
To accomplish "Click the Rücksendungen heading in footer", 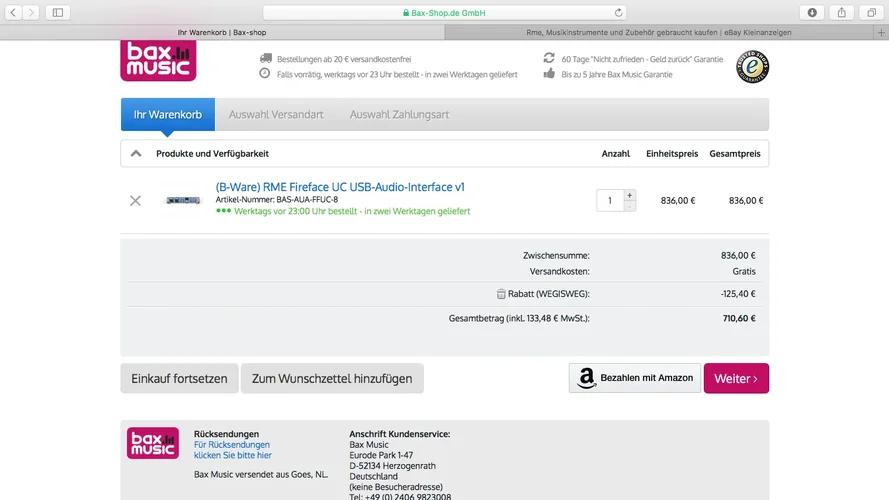I will (226, 434).
